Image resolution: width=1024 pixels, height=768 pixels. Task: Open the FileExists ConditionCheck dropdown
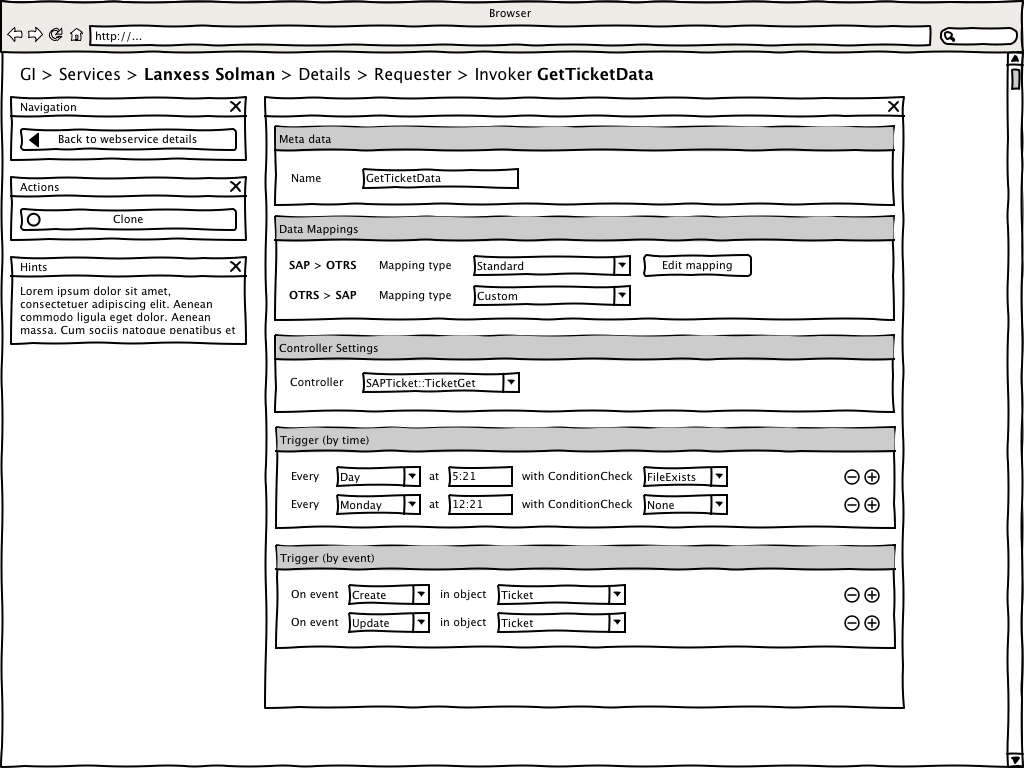[x=719, y=477]
